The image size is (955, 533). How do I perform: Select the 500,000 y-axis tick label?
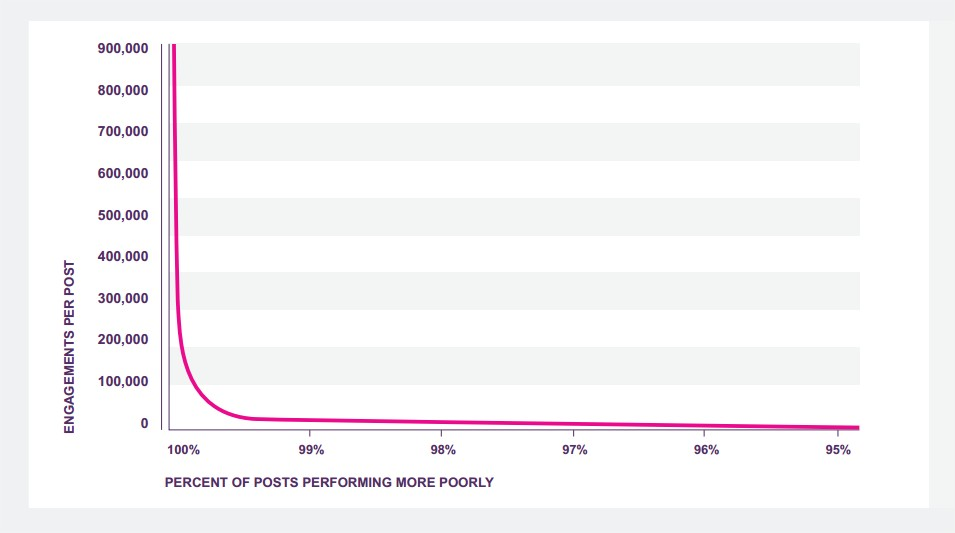click(123, 215)
